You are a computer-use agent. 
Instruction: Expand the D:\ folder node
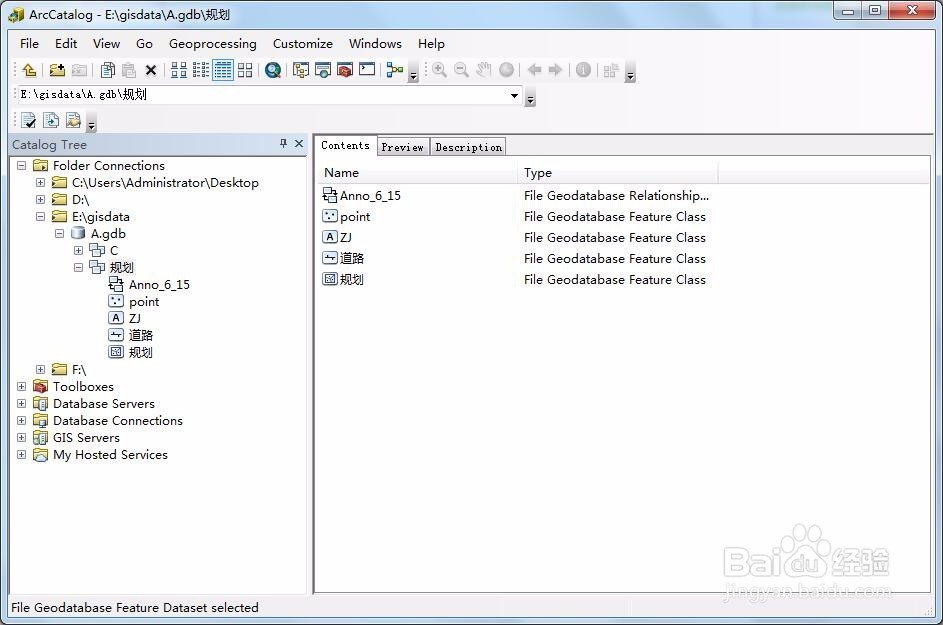click(40, 199)
